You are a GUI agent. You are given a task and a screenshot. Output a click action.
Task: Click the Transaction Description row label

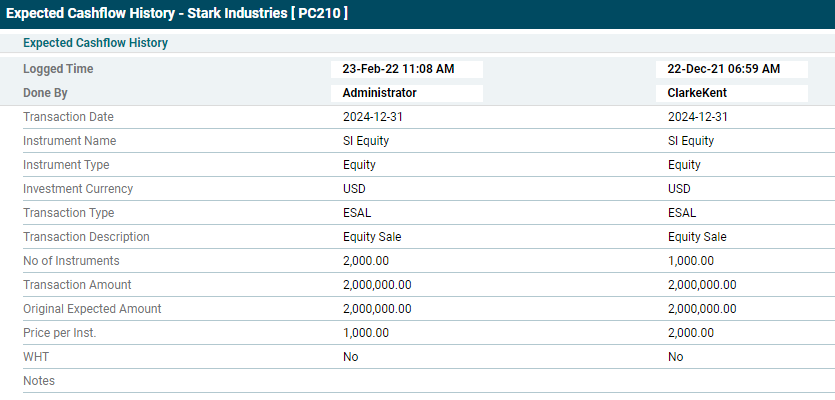tap(86, 237)
